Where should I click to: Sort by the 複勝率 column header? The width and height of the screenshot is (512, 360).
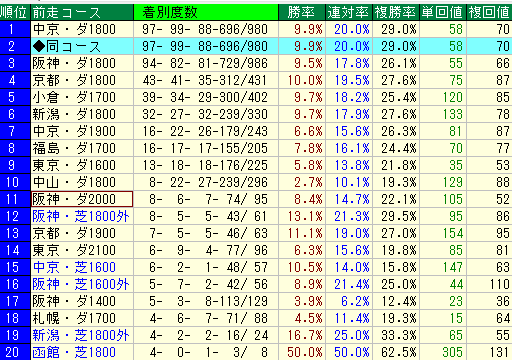coord(396,12)
